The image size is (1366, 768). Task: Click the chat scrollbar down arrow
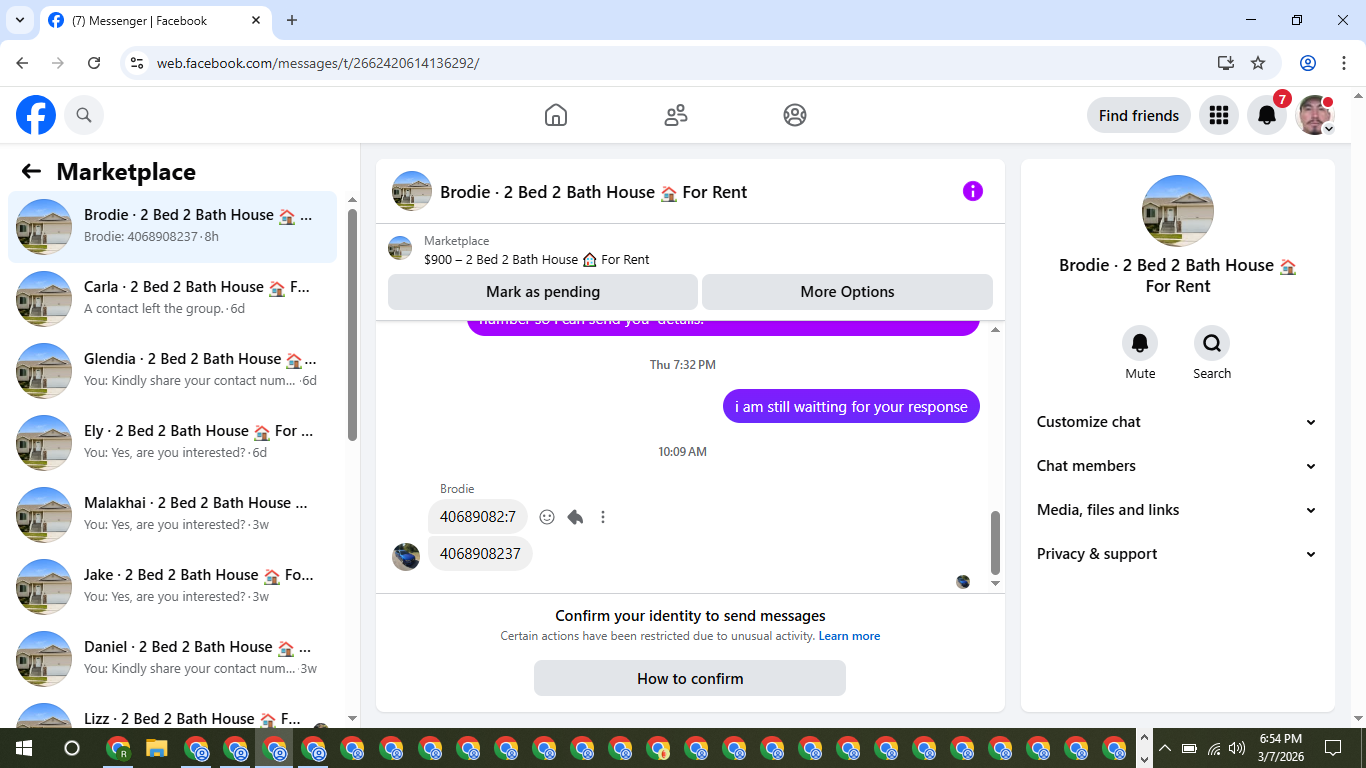pyautogui.click(x=995, y=583)
